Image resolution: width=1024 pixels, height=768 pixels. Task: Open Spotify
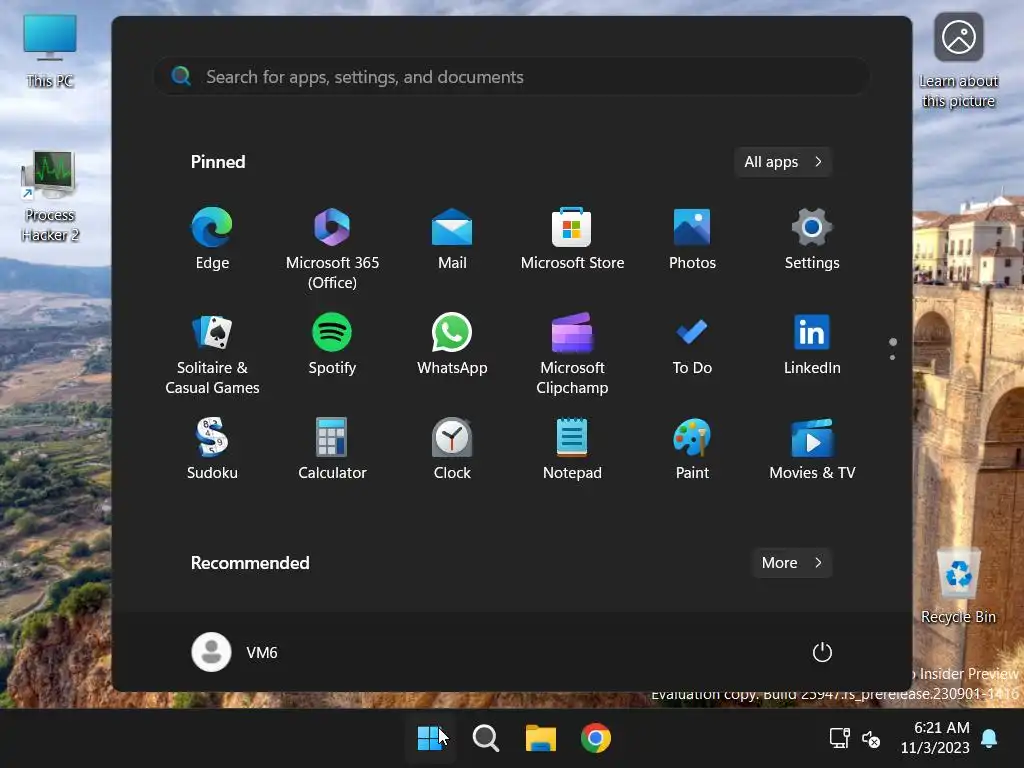click(332, 345)
